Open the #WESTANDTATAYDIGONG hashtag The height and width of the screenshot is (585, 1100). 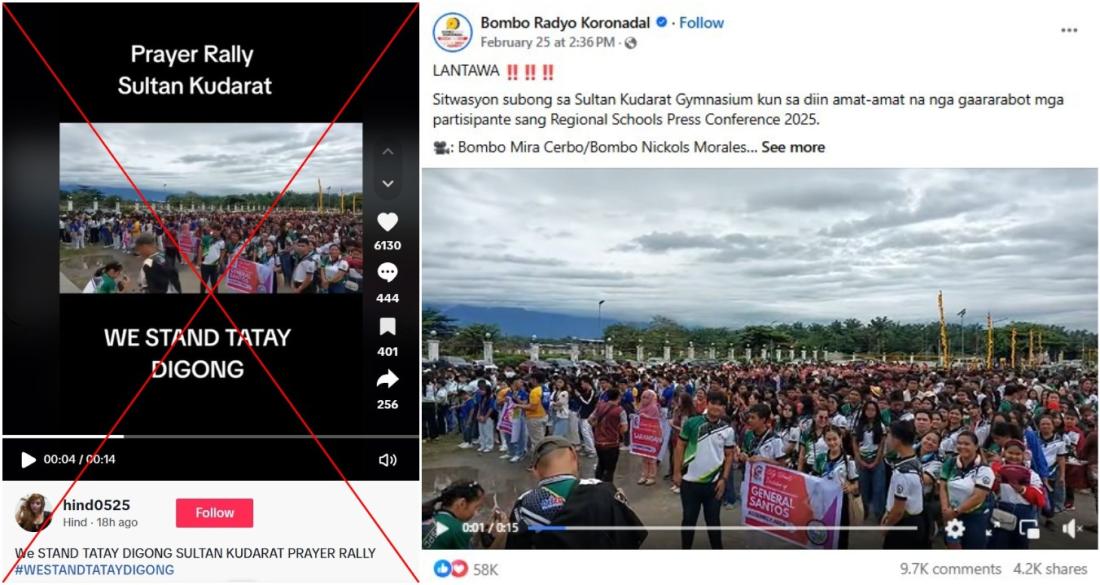[94, 570]
